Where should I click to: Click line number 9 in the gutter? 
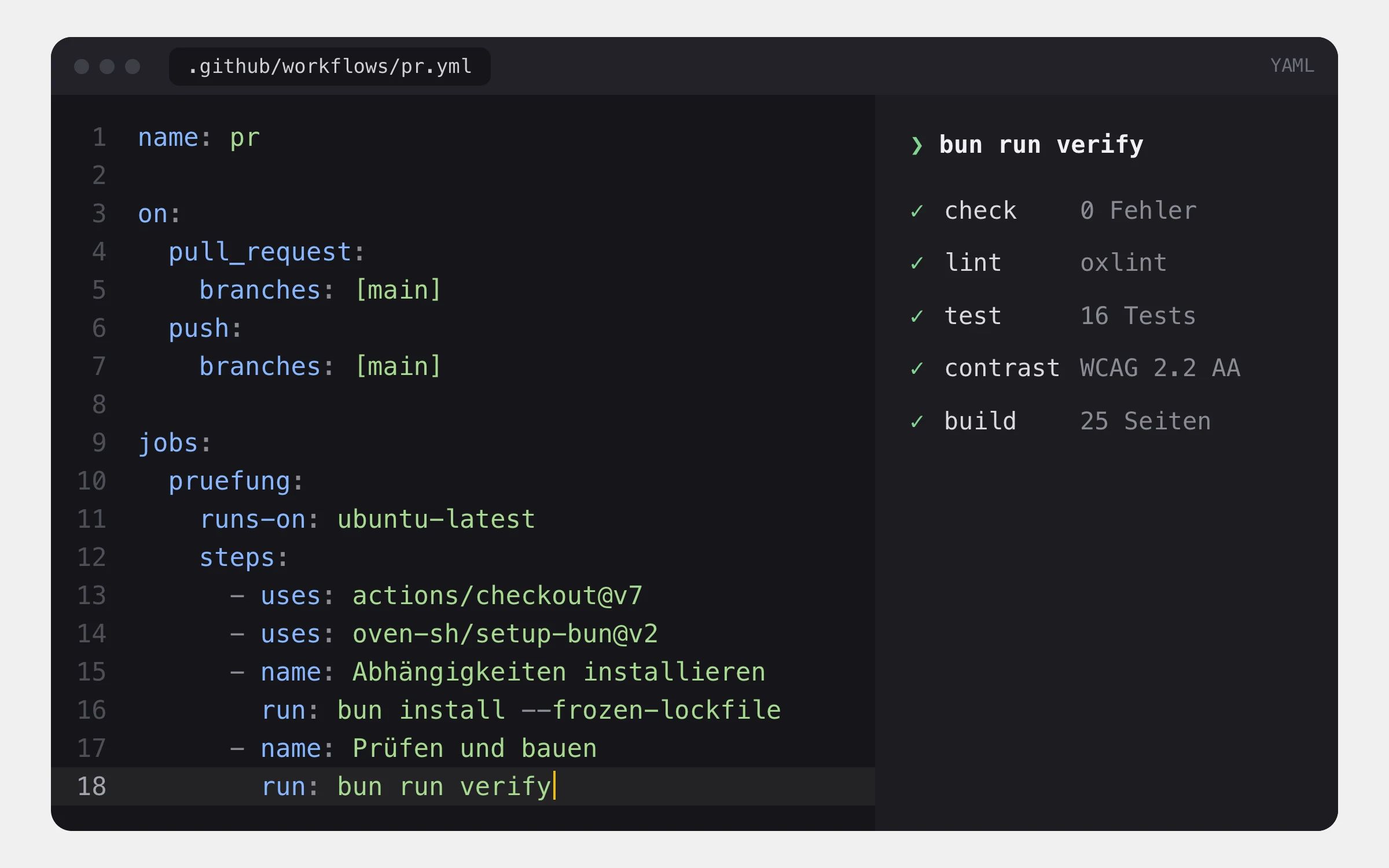[x=99, y=443]
